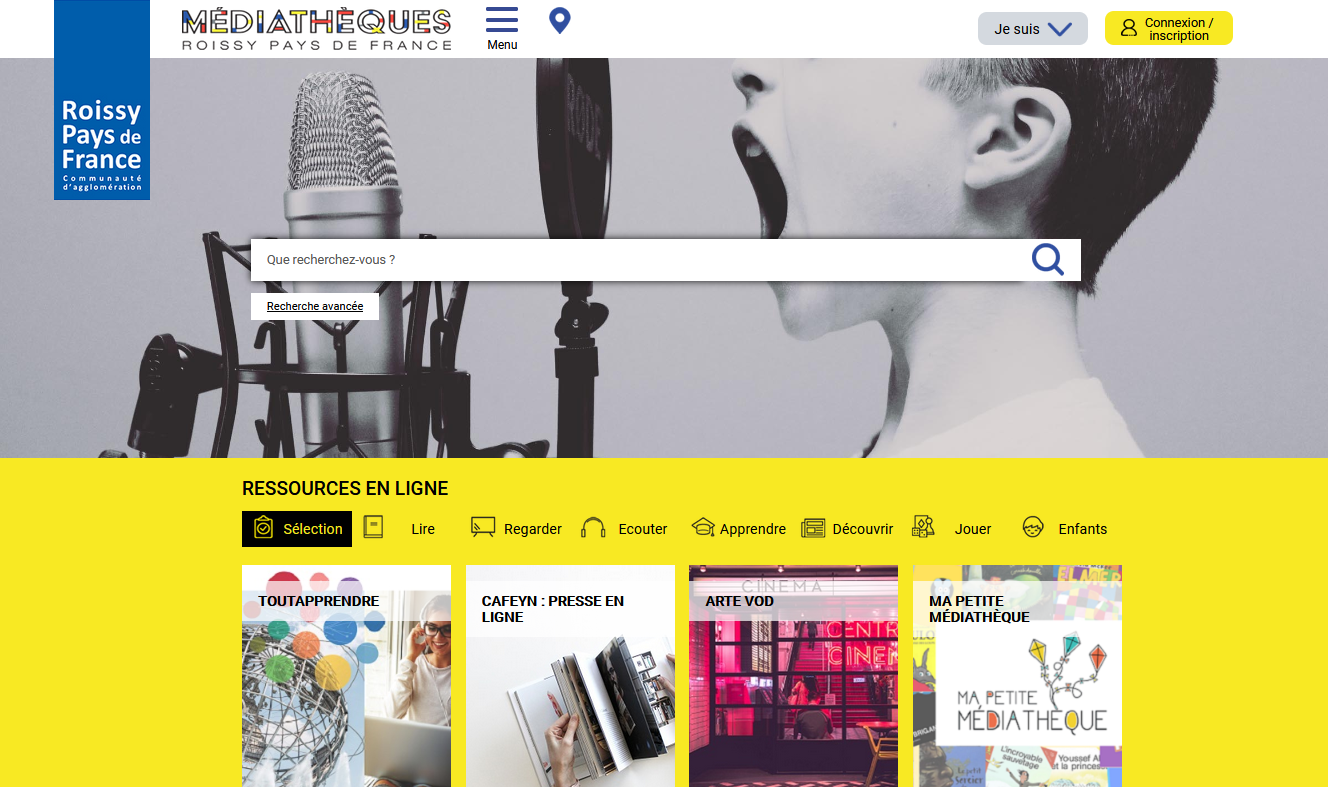Click the games icon beside Jouer
Viewport: 1328px width, 787px height.
click(923, 527)
